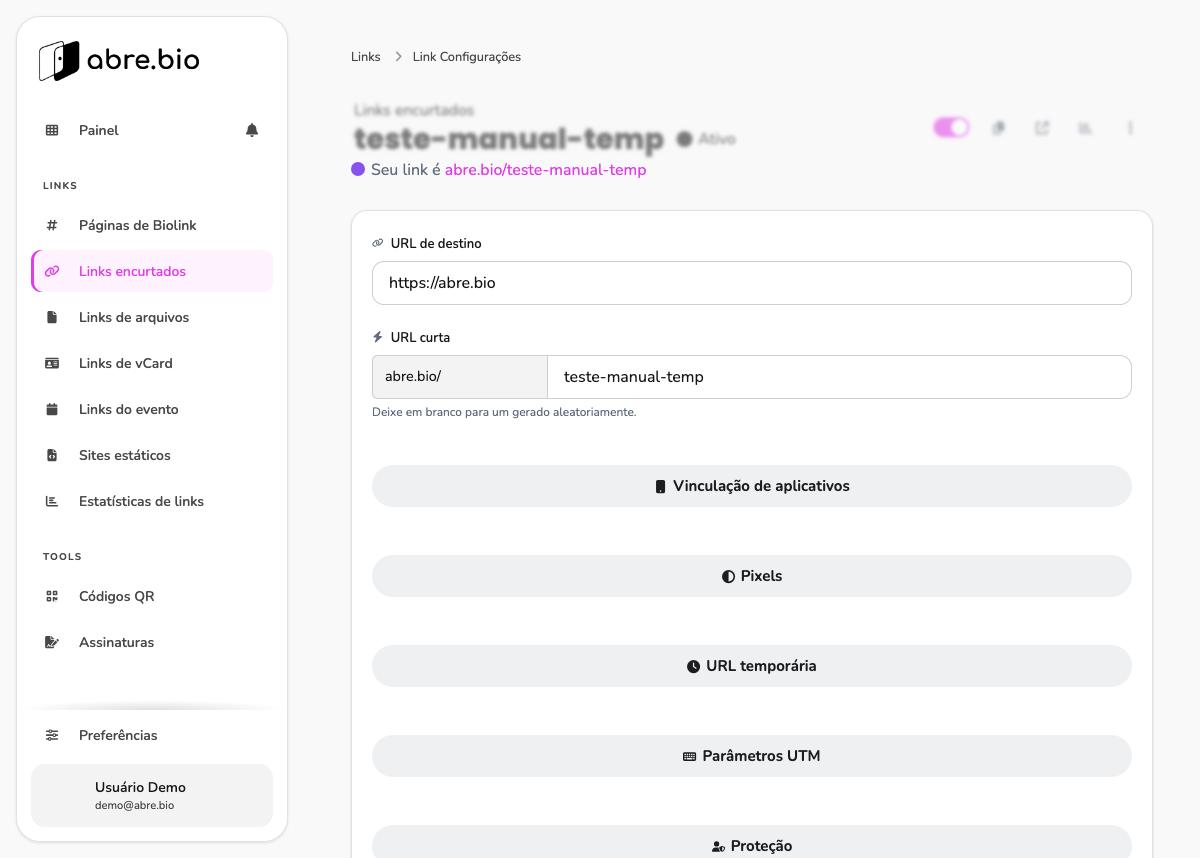1200x858 pixels.
Task: Click the hashtag icon for Páginas de Biolink
Action: click(x=52, y=225)
